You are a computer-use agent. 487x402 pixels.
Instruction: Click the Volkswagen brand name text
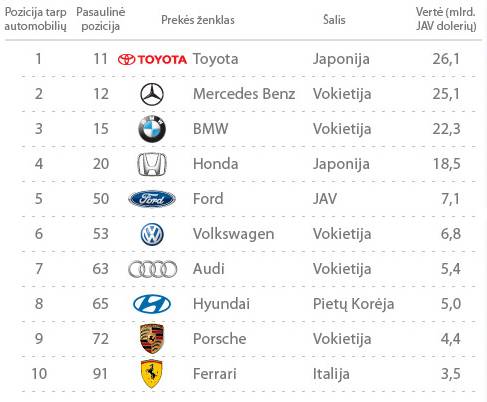click(233, 234)
